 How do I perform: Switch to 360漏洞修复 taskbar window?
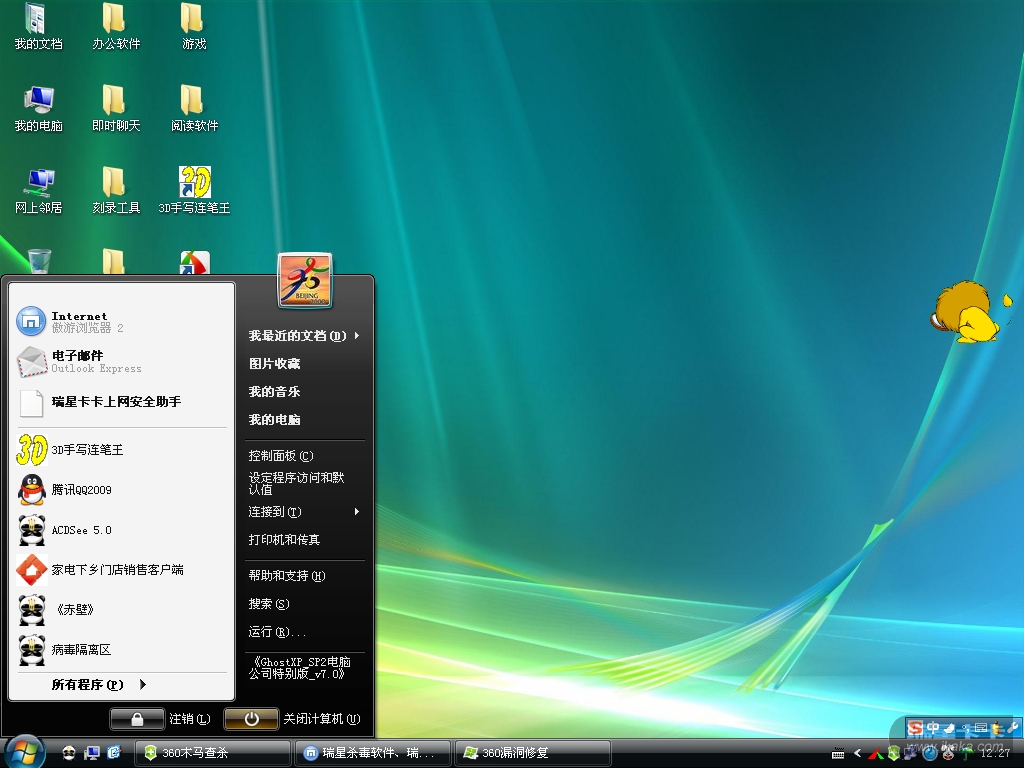(533, 753)
